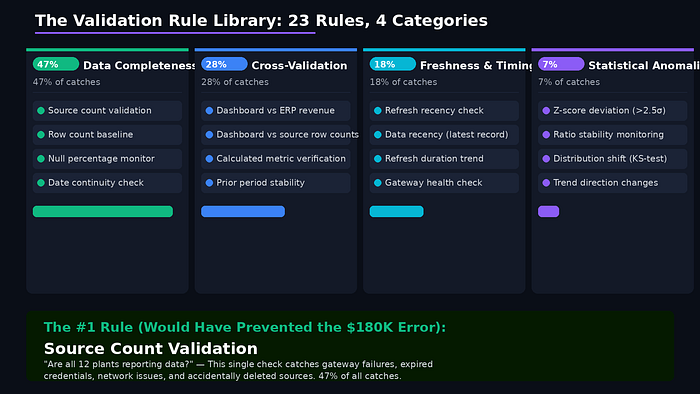Click the green 47% badge
The image size is (700, 394).
56,64
